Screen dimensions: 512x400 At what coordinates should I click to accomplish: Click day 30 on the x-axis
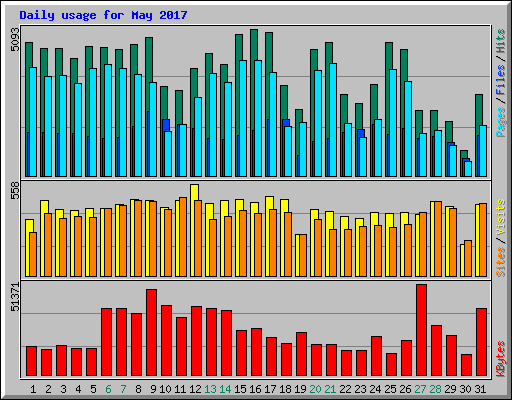tap(465, 389)
